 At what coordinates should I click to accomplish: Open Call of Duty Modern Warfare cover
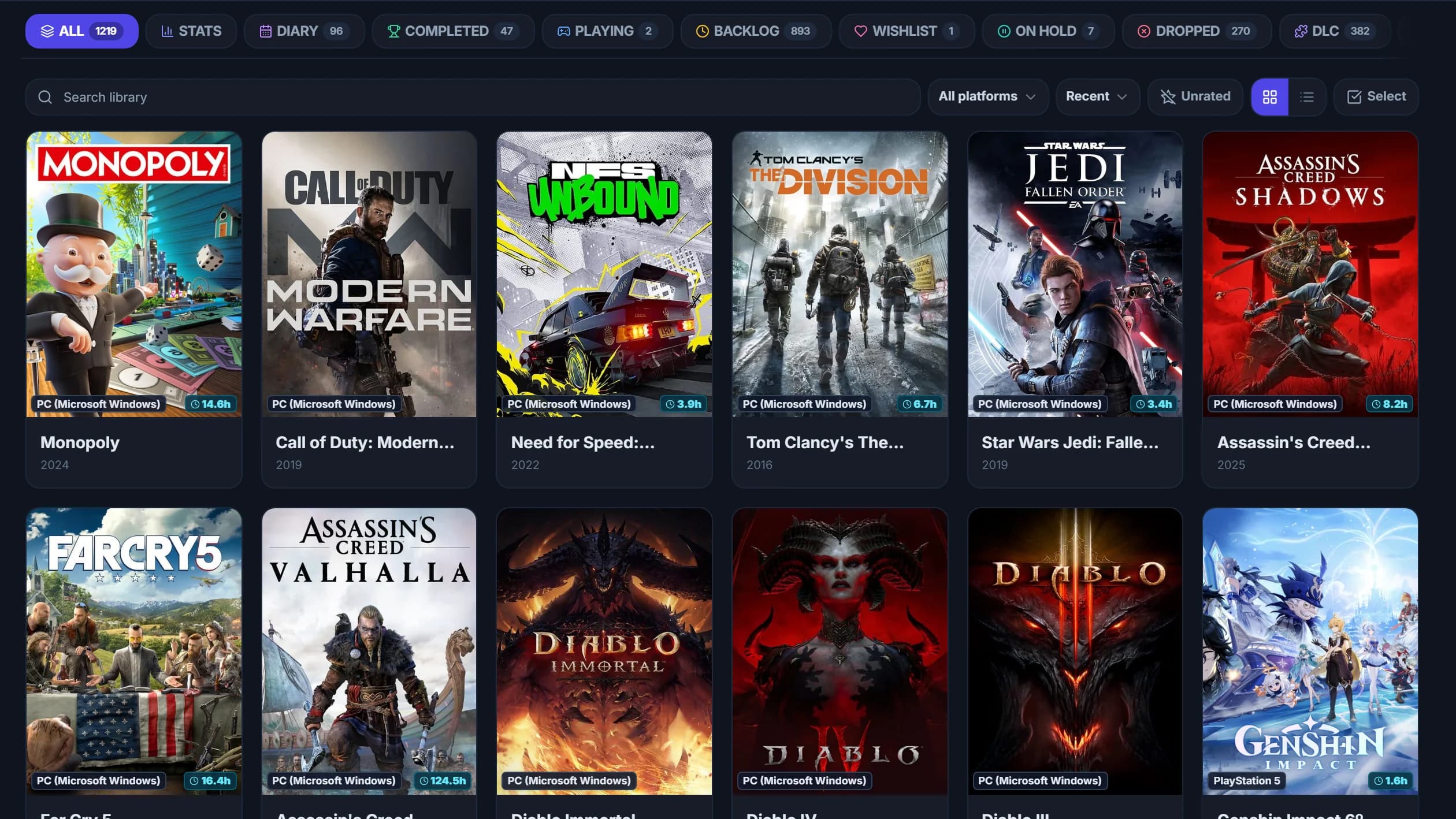tap(369, 274)
